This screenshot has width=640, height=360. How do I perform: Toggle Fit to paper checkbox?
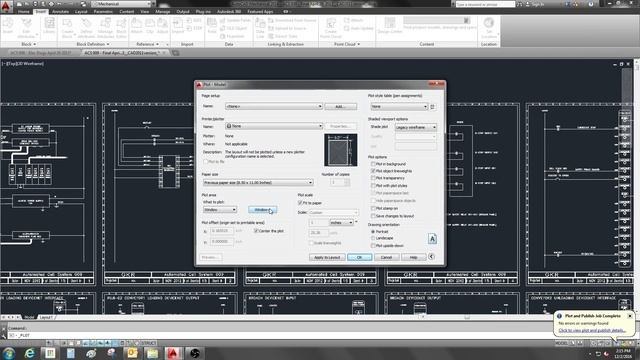coord(300,203)
